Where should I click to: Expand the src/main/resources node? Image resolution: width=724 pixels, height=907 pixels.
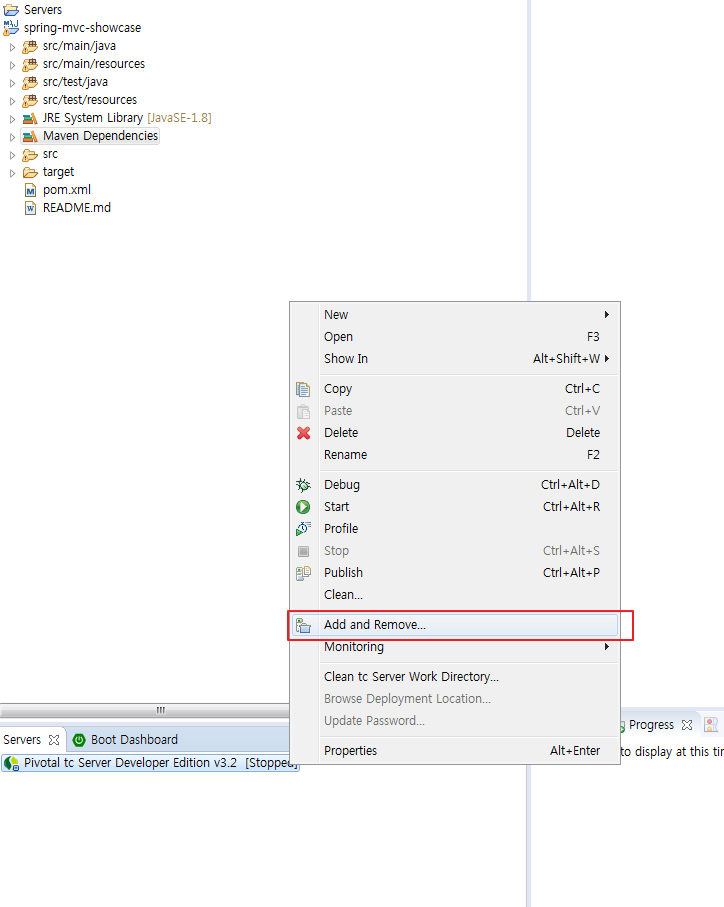tap(12, 65)
